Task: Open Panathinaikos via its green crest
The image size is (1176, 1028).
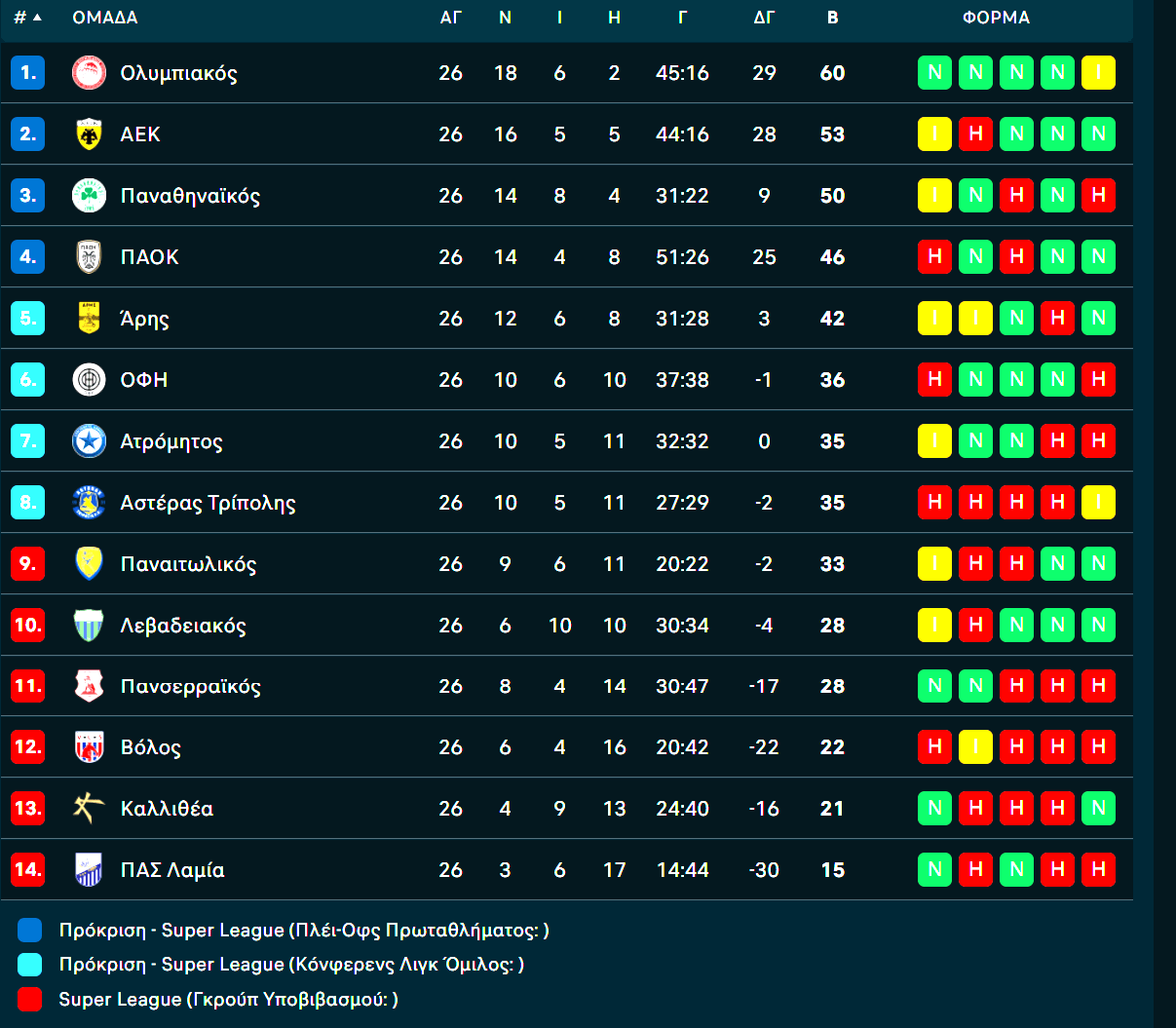Action: pos(89,196)
